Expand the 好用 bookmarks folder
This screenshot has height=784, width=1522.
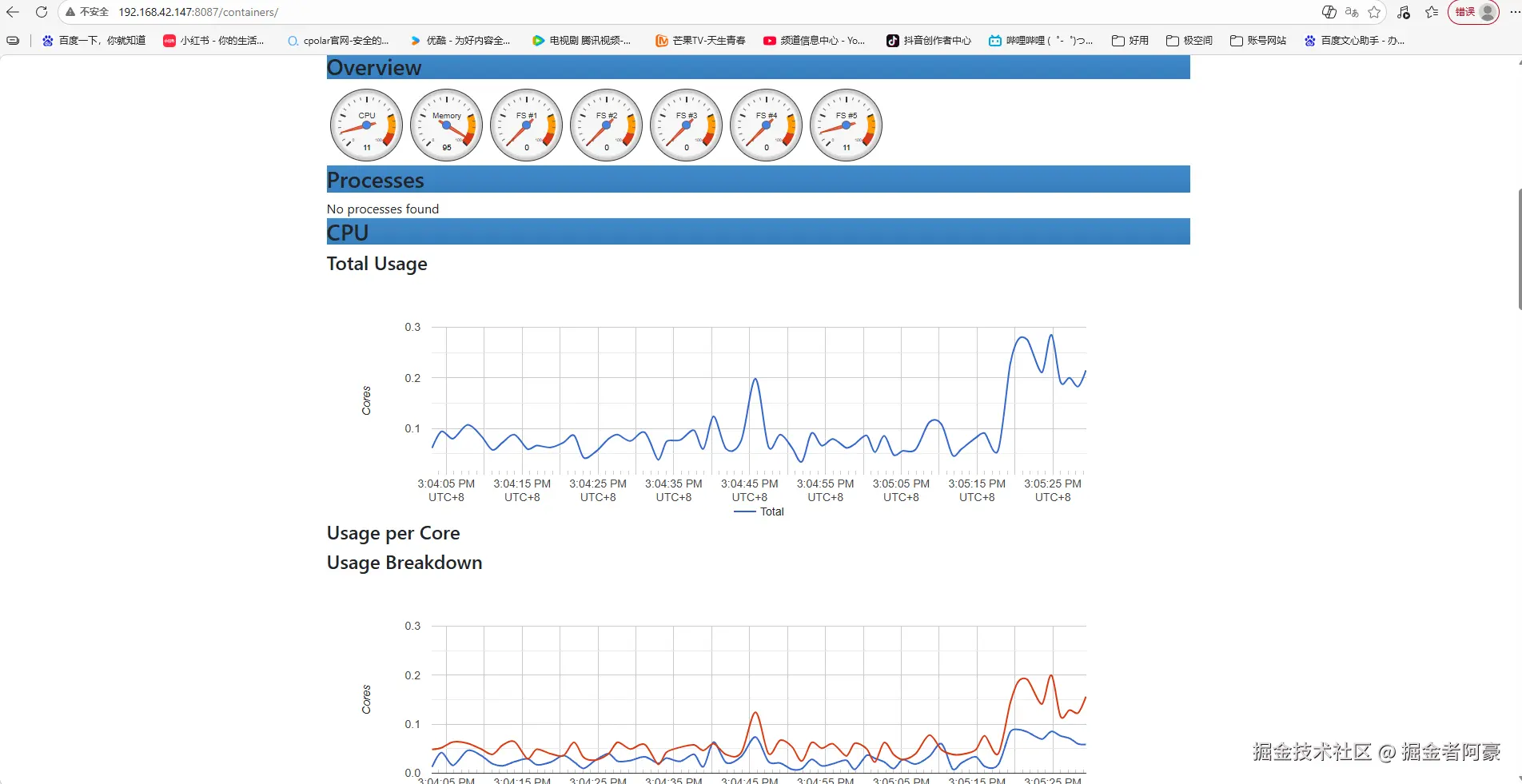point(1130,41)
